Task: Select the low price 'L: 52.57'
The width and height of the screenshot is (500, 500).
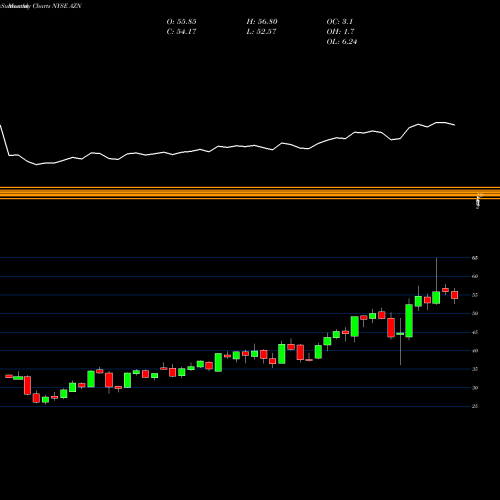Action: (x=261, y=32)
